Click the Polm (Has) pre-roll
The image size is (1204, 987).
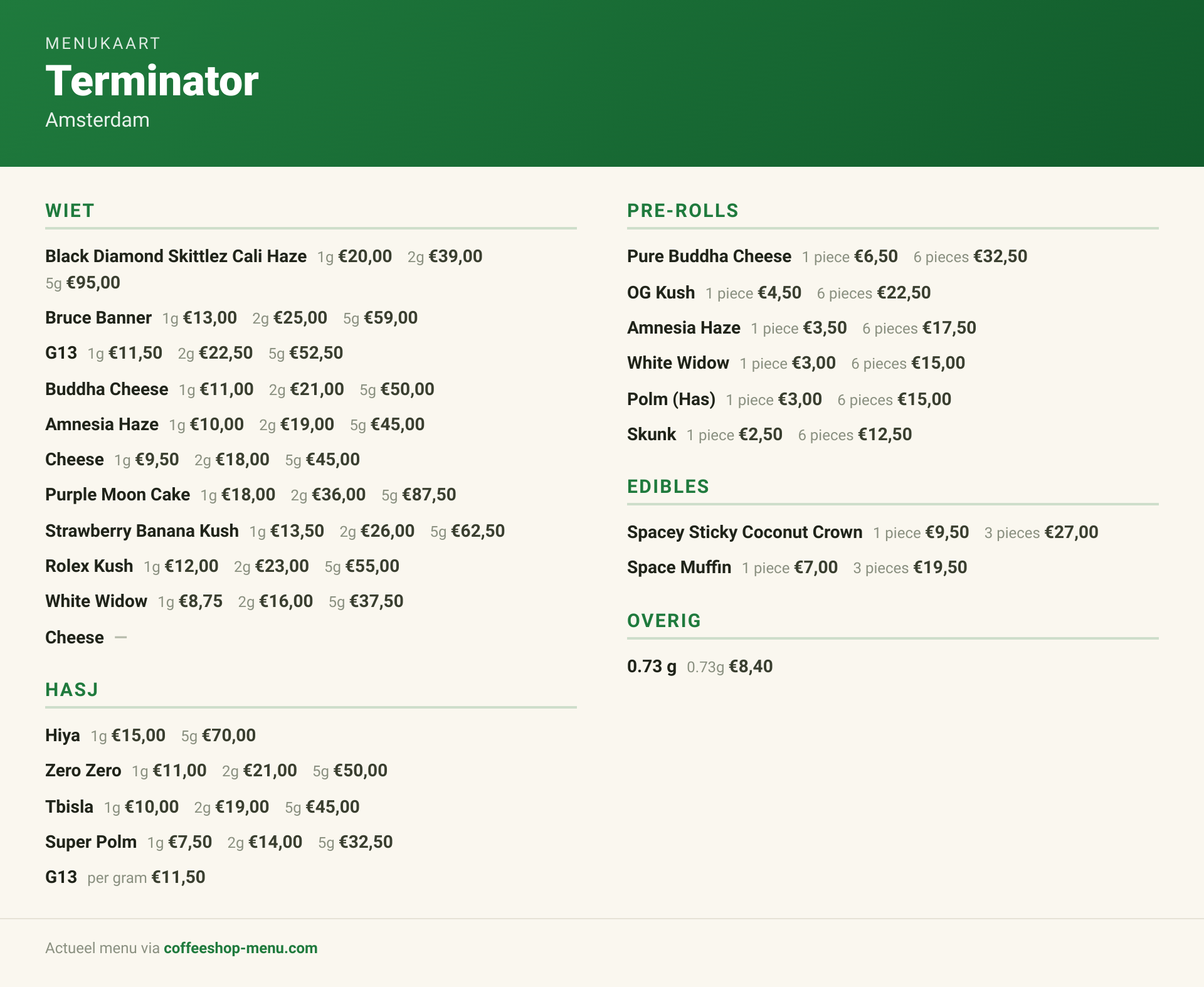point(671,399)
